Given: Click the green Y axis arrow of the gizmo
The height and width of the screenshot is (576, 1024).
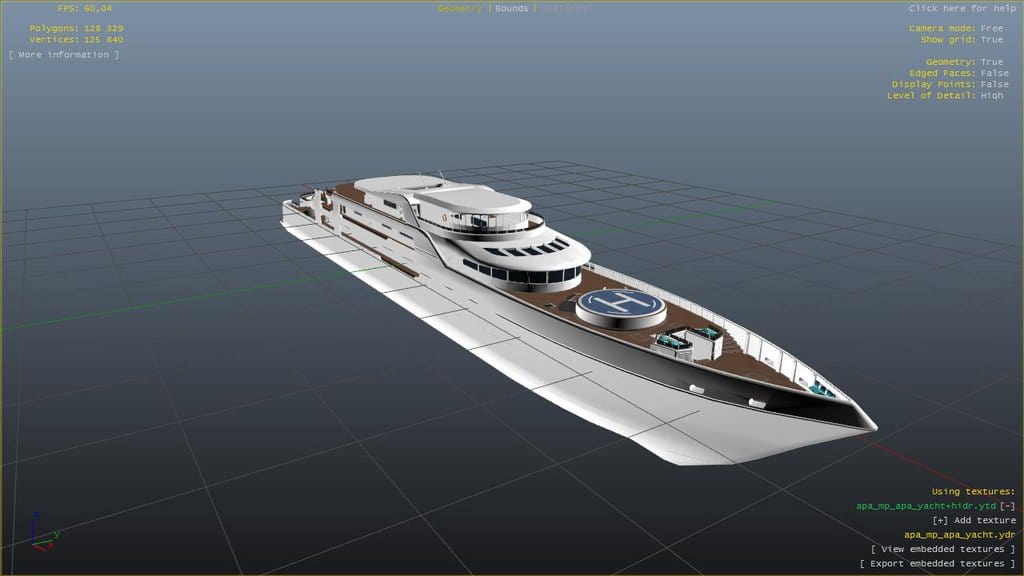Looking at the screenshot, I should (x=58, y=532).
